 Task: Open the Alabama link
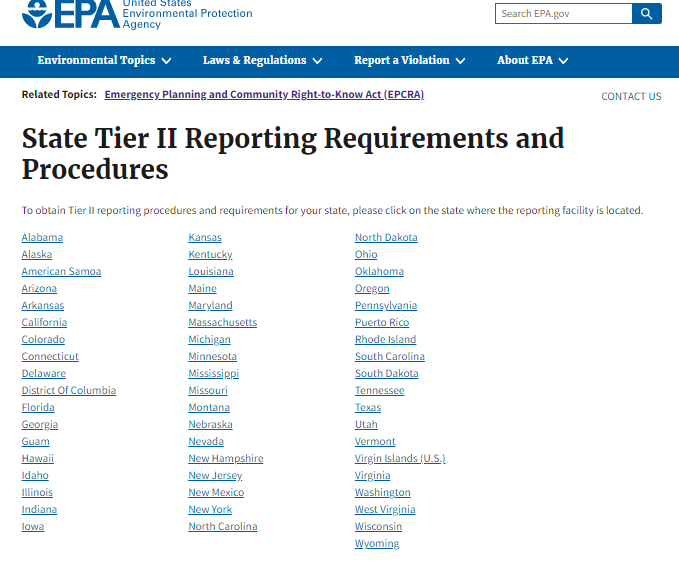point(42,237)
